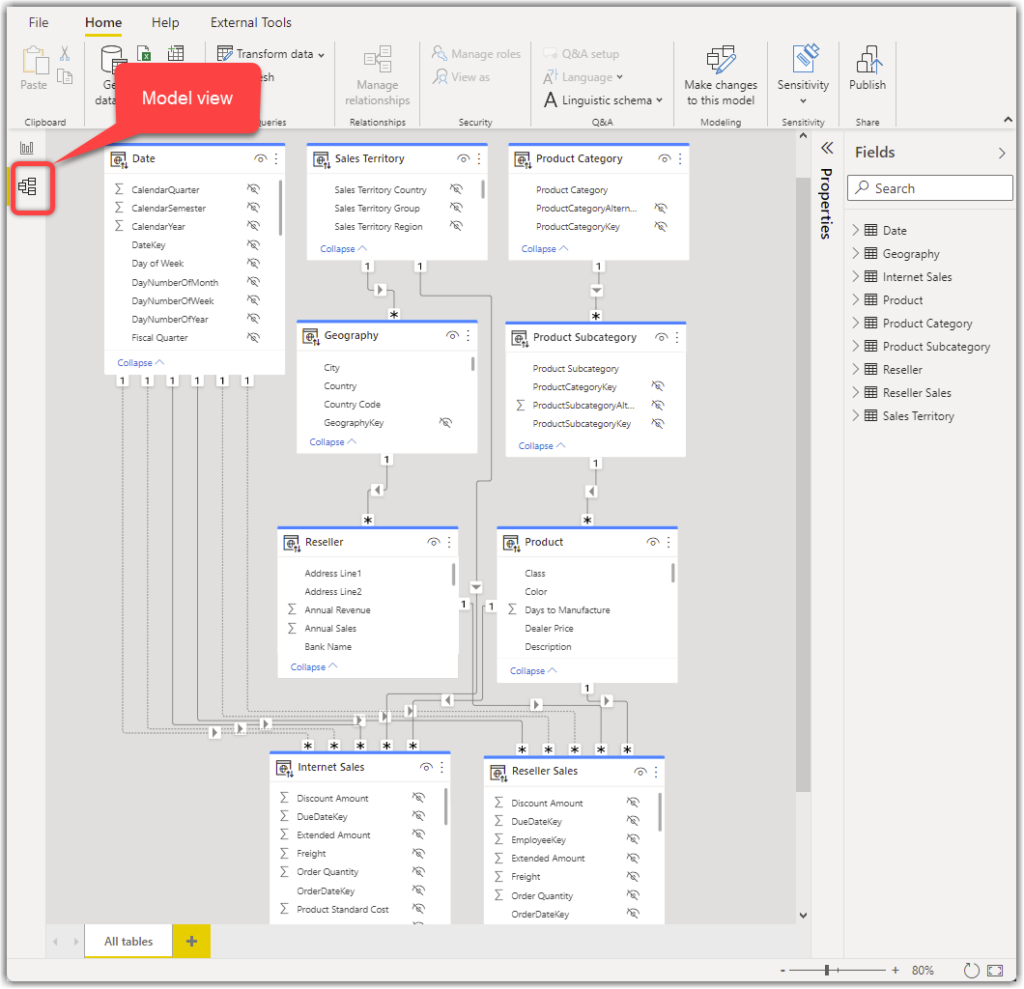Click the Copy icon in Clipboard group
Viewport: 1024px width, 989px height.
tap(65, 76)
